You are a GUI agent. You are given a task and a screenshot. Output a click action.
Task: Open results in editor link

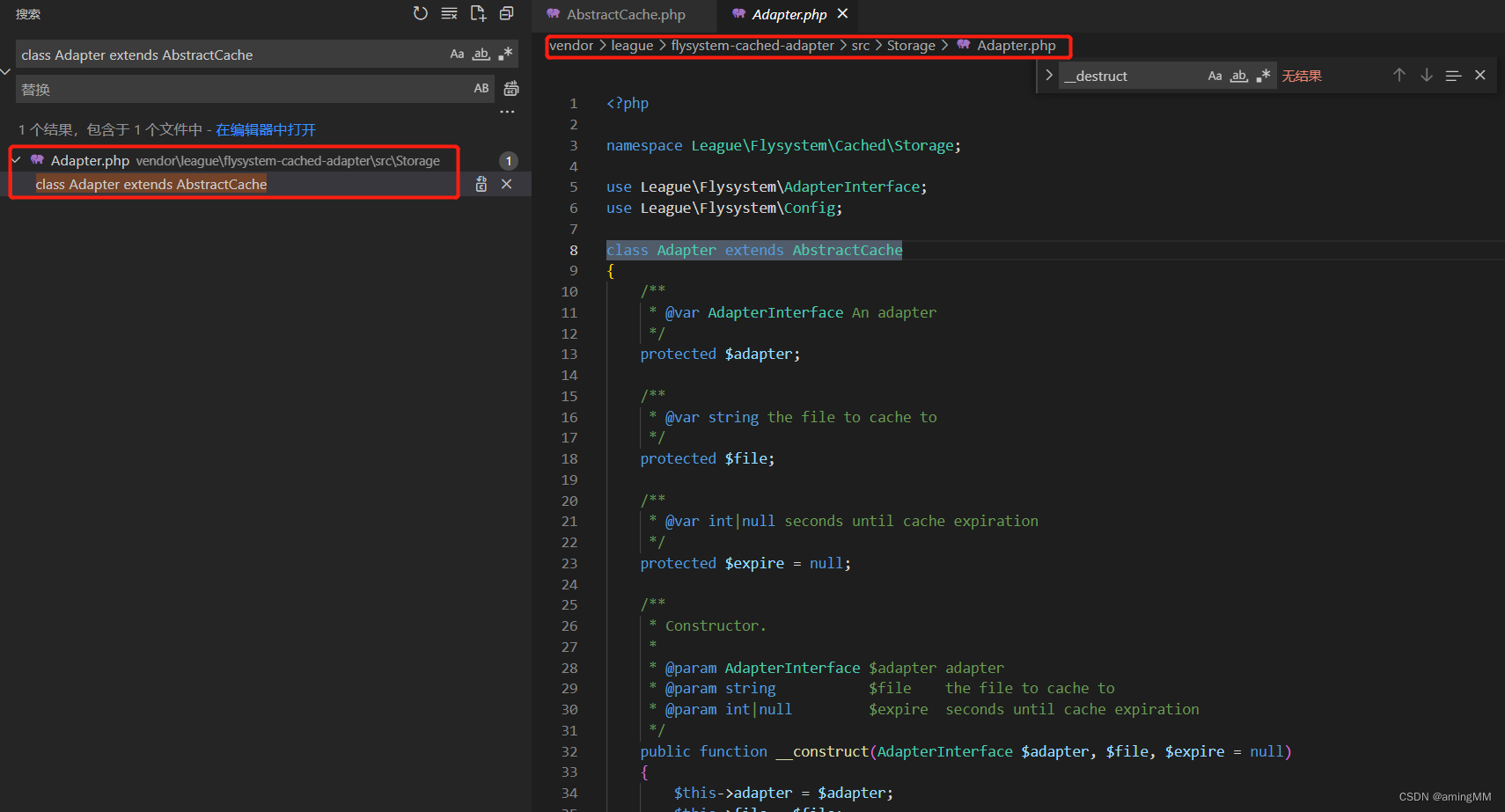266,129
